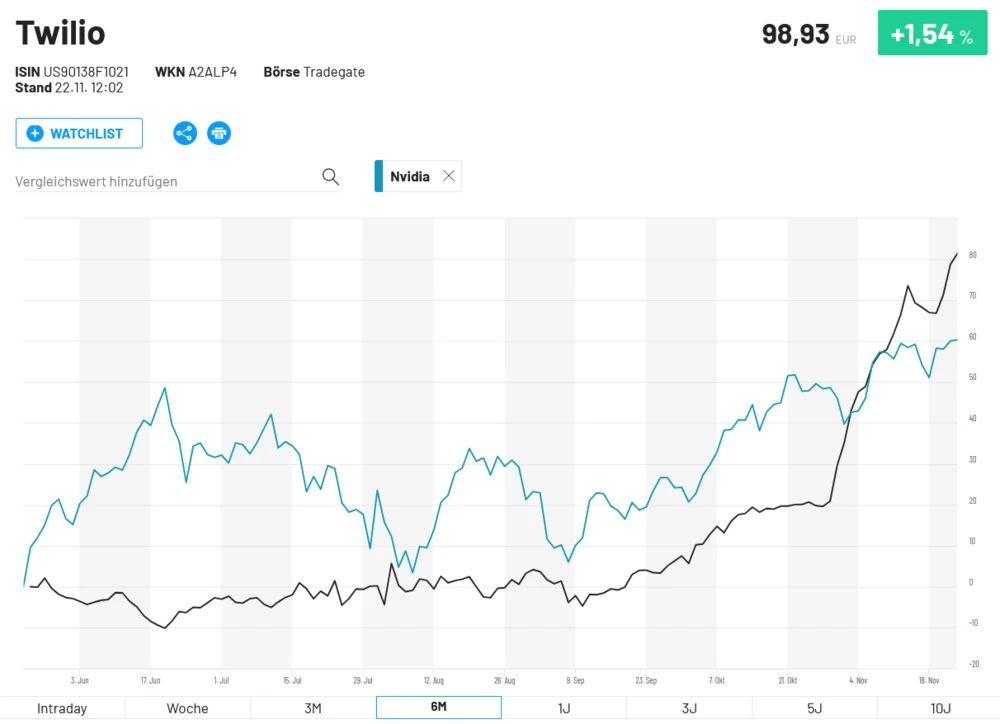Click the blue Nvidia color bar

pyautogui.click(x=379, y=176)
